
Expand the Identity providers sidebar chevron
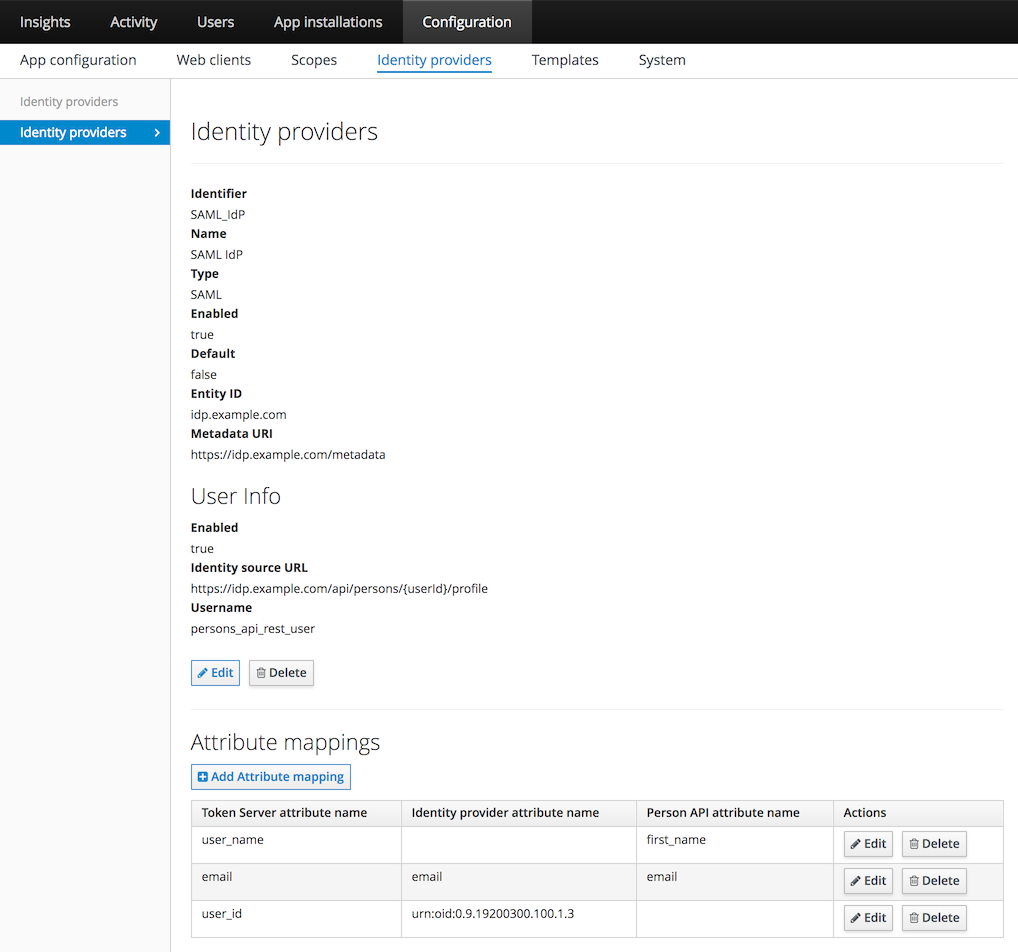[x=158, y=131]
